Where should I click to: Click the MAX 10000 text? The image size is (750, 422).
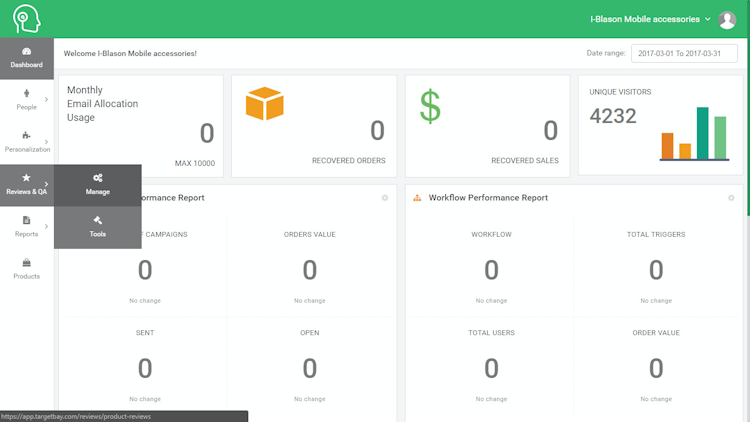click(x=195, y=163)
